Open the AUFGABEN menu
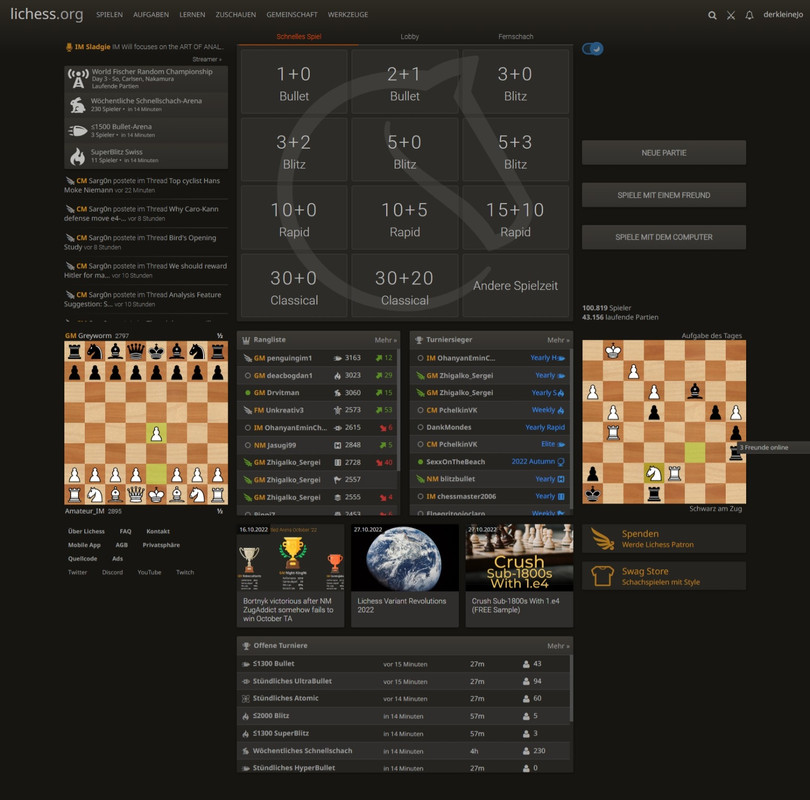 coord(151,15)
